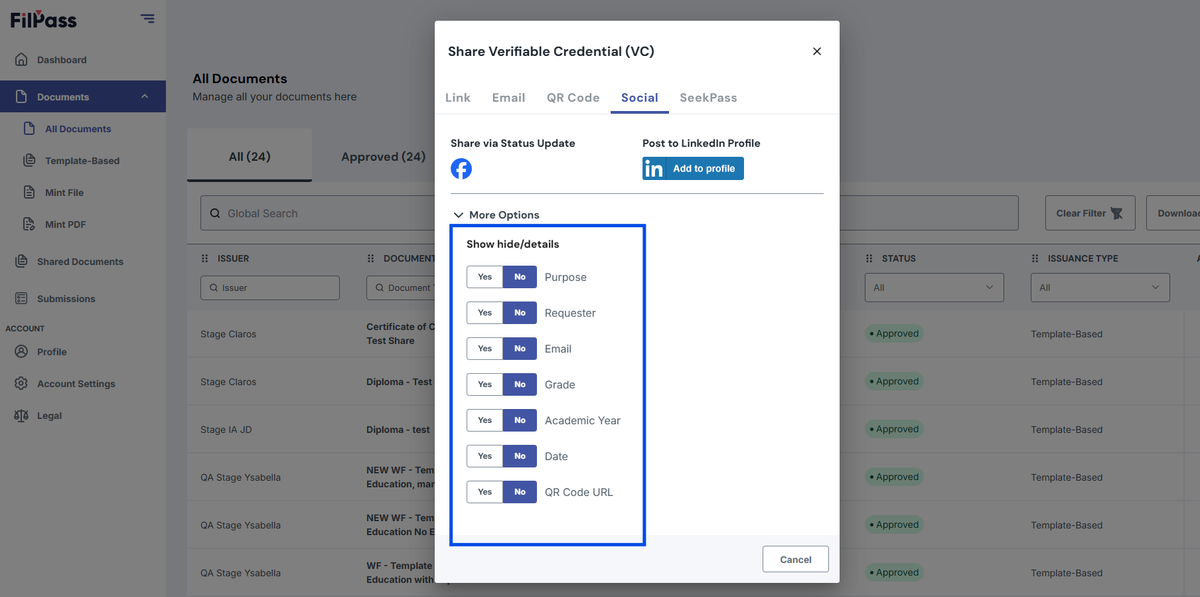Collapse the More Options section

[496, 215]
